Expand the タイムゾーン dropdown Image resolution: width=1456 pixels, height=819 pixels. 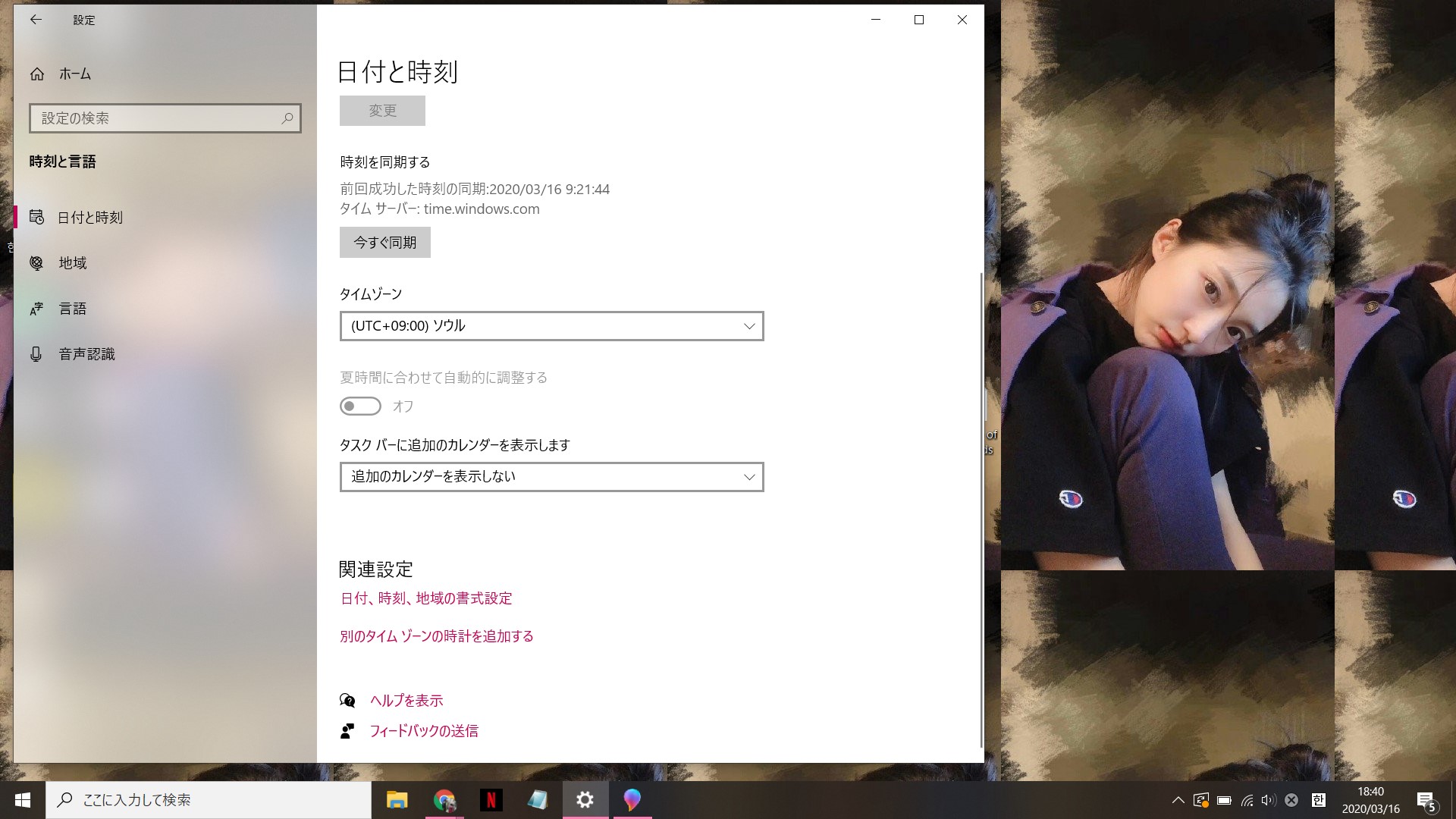[551, 326]
